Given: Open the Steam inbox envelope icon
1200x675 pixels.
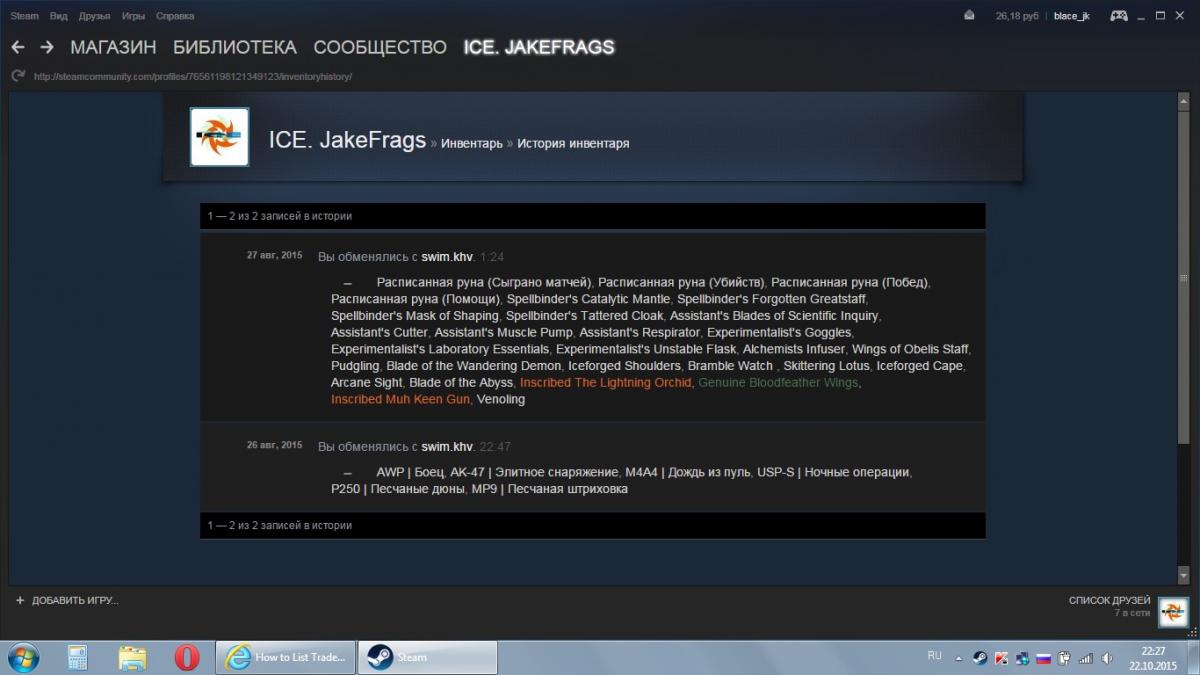Looking at the screenshot, I should (968, 15).
